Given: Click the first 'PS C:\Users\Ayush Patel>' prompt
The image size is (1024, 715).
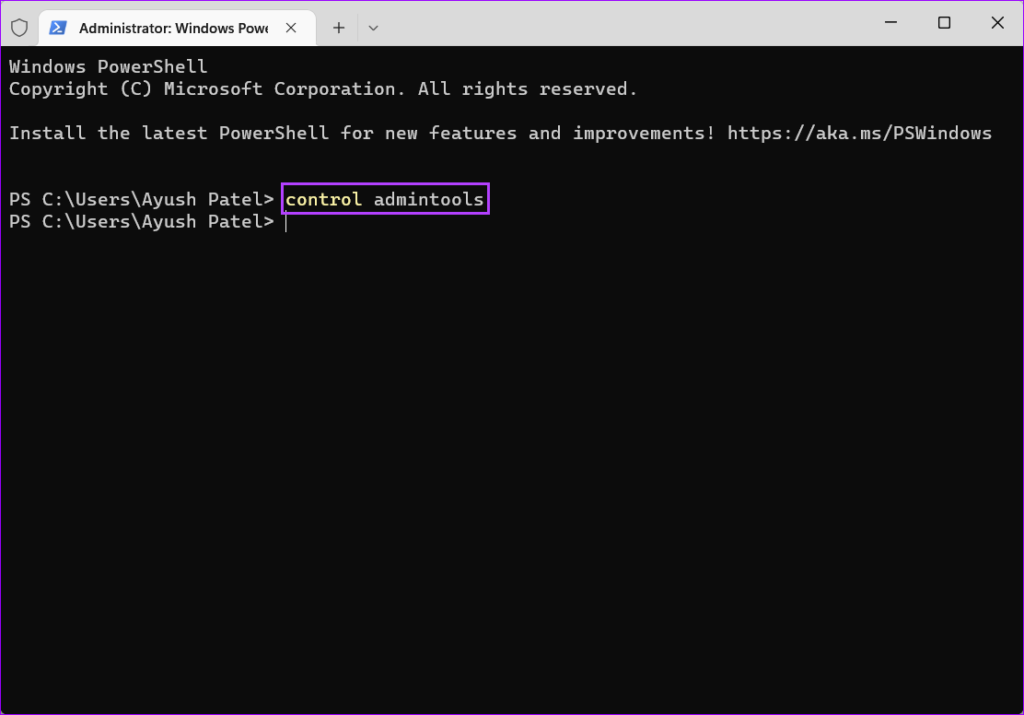Looking at the screenshot, I should click(x=141, y=200).
